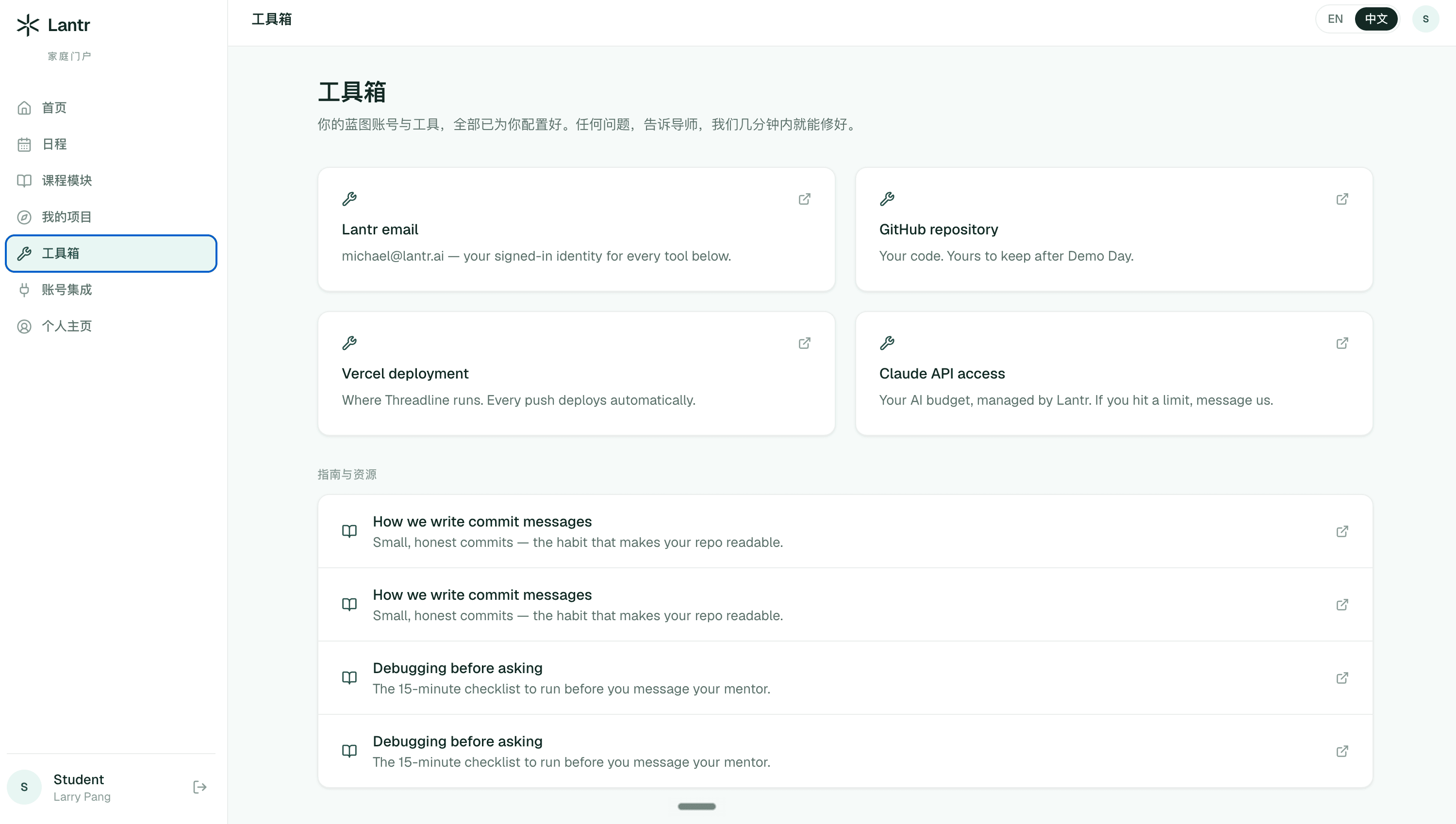The image size is (1456, 824).
Task: Click the horizontal scroll handle at page bottom
Action: tap(696, 807)
